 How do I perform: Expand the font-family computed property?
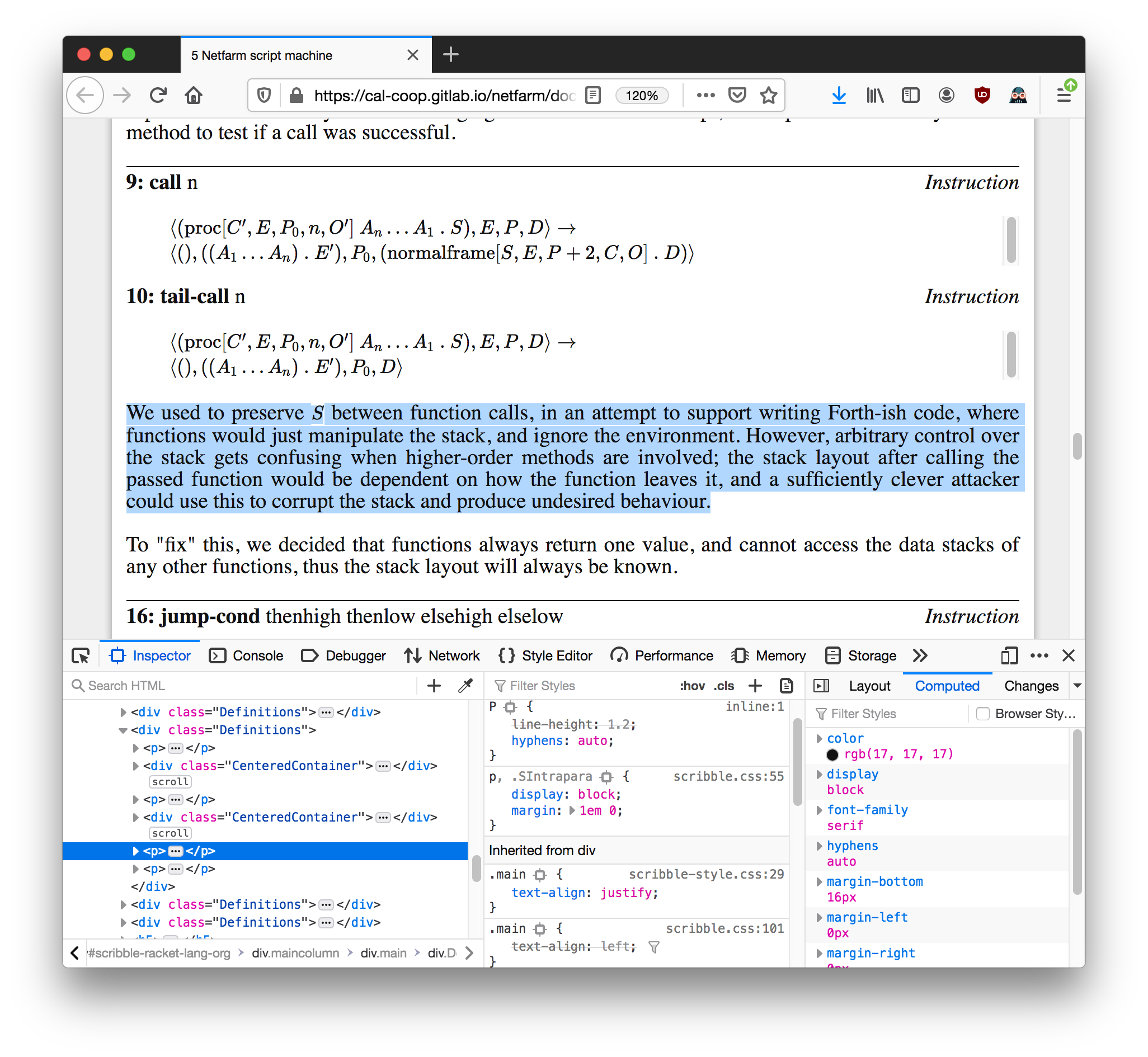click(x=820, y=810)
